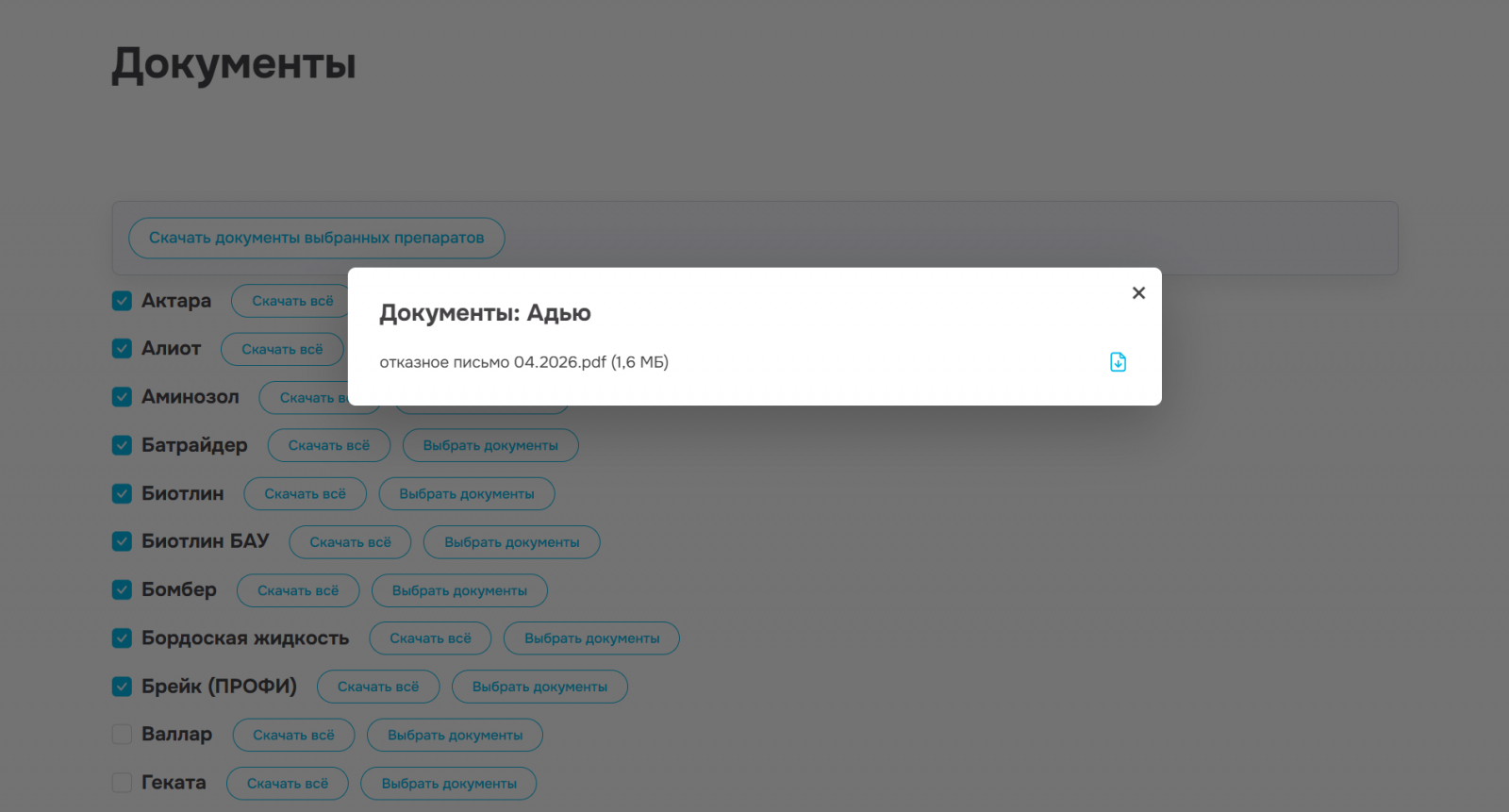The height and width of the screenshot is (812, 1509).
Task: Download the отказное письмо 04.2026.pdf file
Action: [x=1118, y=362]
